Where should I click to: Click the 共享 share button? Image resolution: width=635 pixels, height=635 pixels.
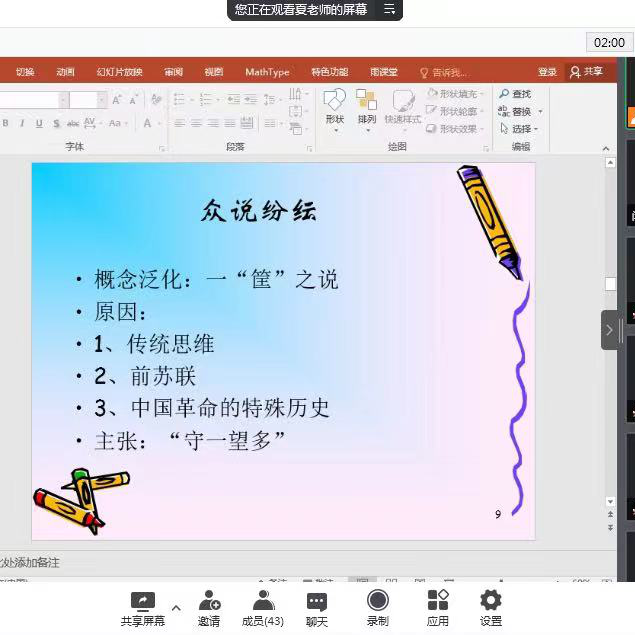586,72
